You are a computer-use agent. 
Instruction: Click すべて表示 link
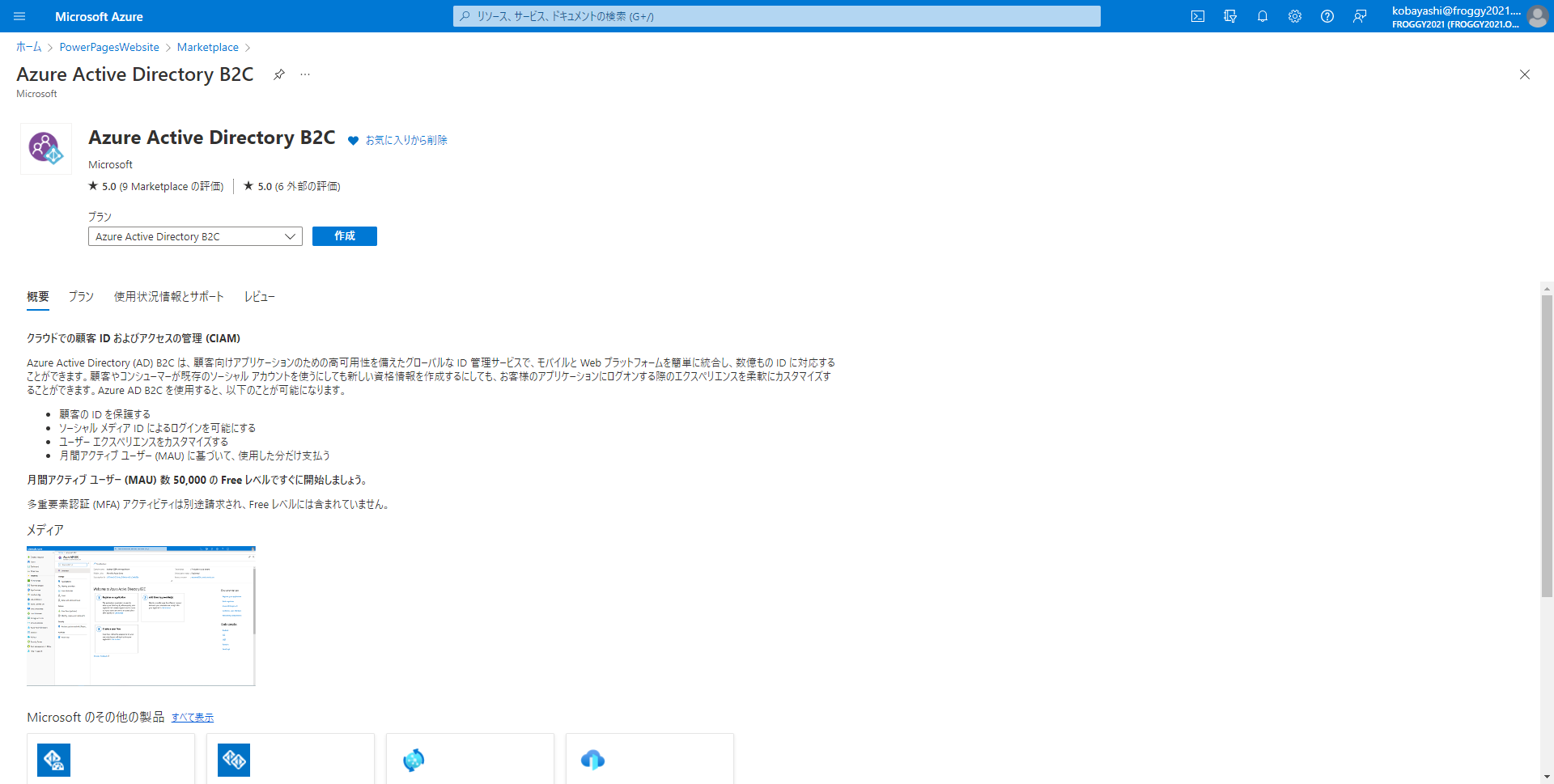click(193, 718)
